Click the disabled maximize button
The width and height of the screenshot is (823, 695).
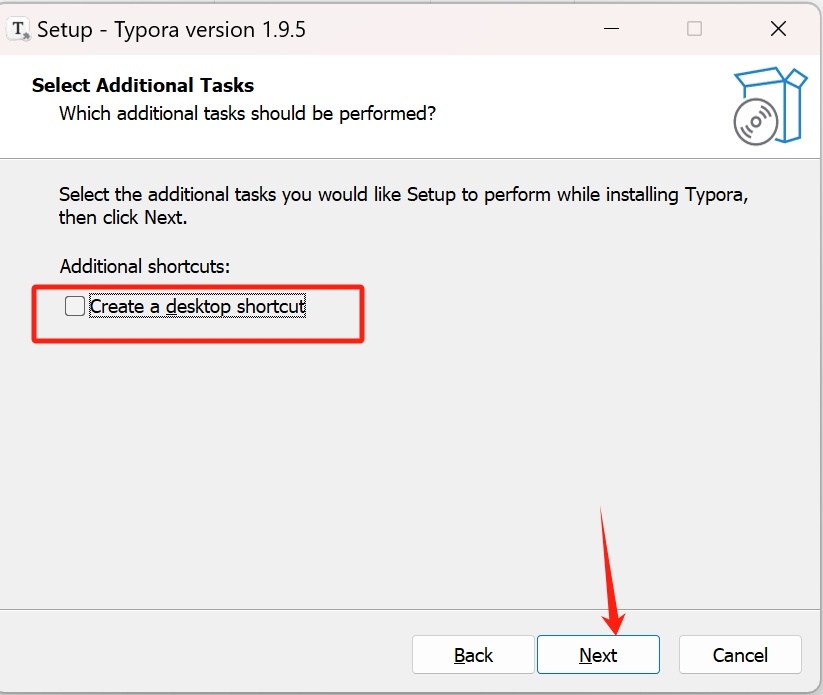coord(694,29)
